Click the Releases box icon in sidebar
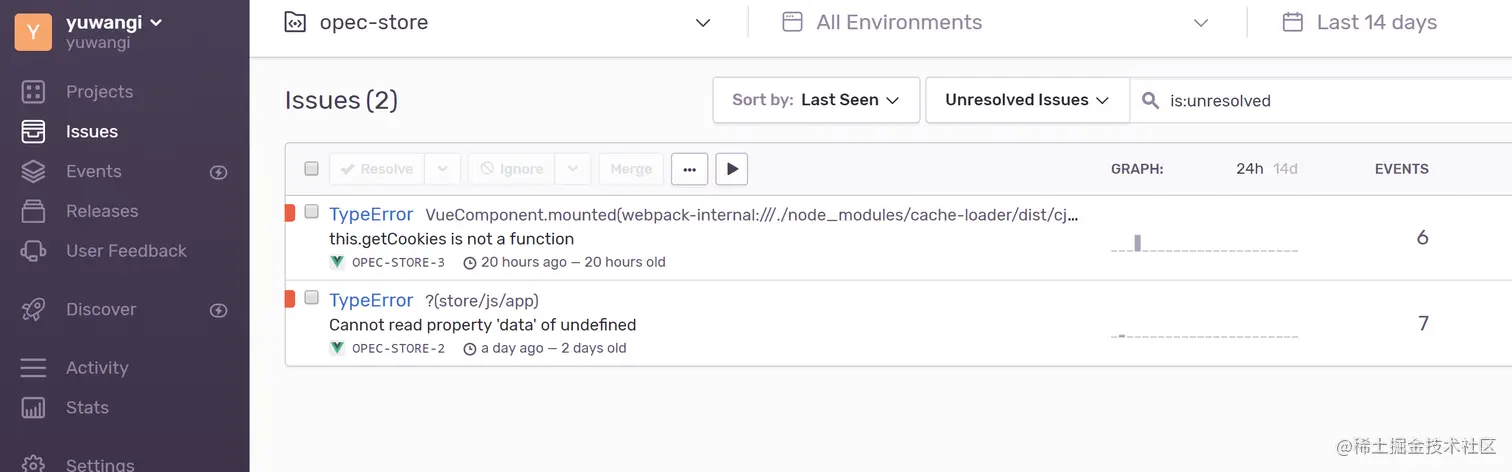Viewport: 1512px width, 472px height. (x=33, y=211)
